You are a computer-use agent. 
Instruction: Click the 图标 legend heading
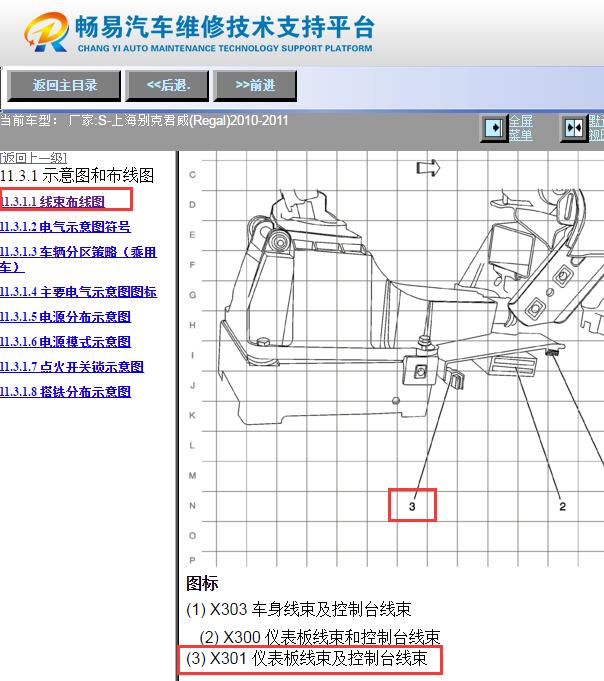point(202,583)
